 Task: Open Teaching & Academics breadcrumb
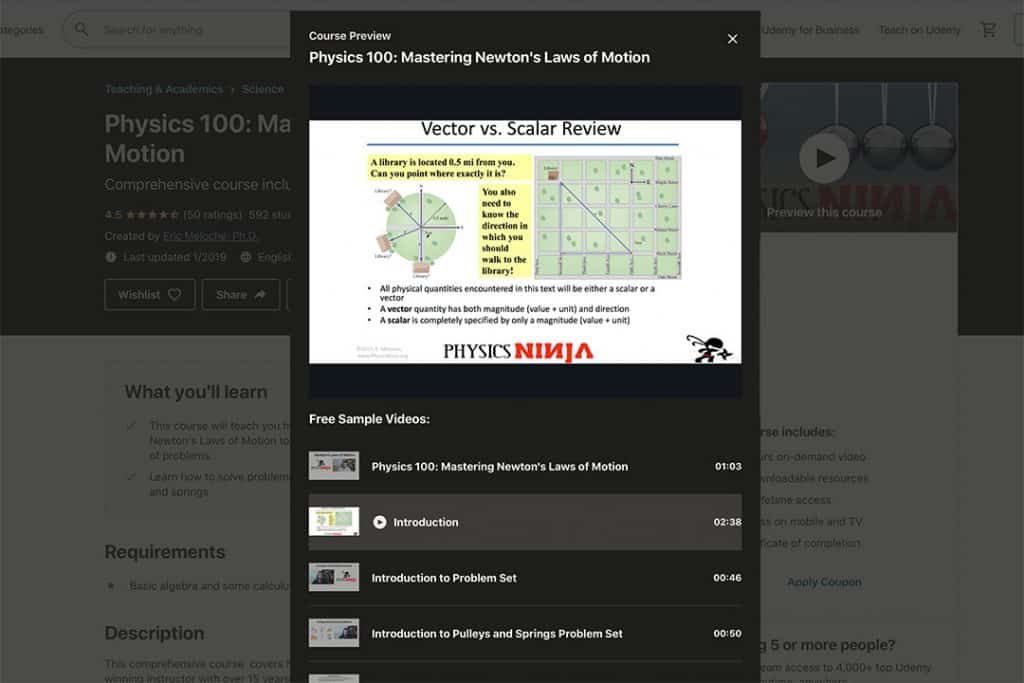[164, 89]
